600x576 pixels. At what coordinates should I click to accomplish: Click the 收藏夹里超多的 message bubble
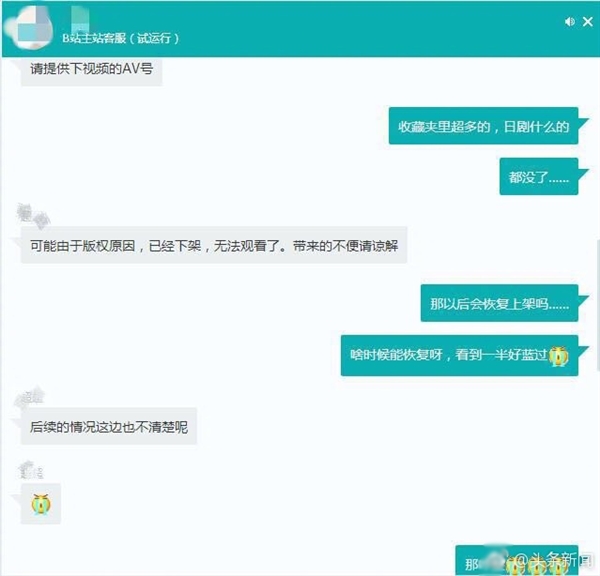coord(483,126)
